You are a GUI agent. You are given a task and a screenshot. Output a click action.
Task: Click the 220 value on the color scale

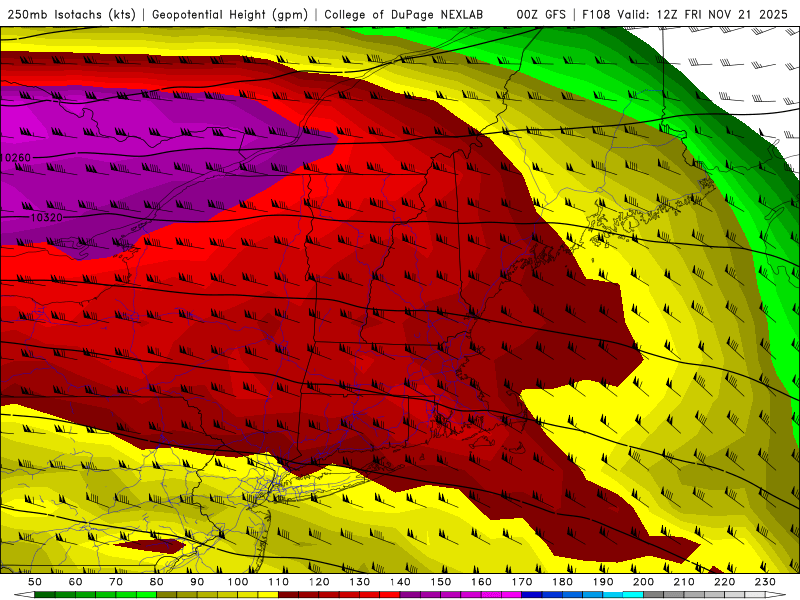[724, 582]
